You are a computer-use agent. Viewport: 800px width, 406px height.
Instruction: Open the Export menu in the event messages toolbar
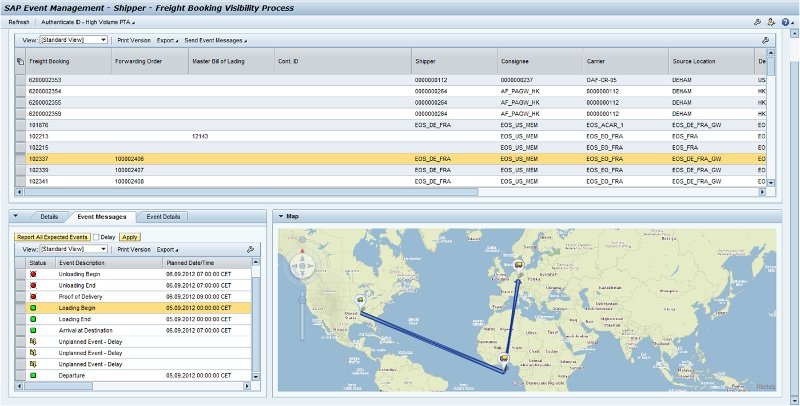pyautogui.click(x=167, y=249)
